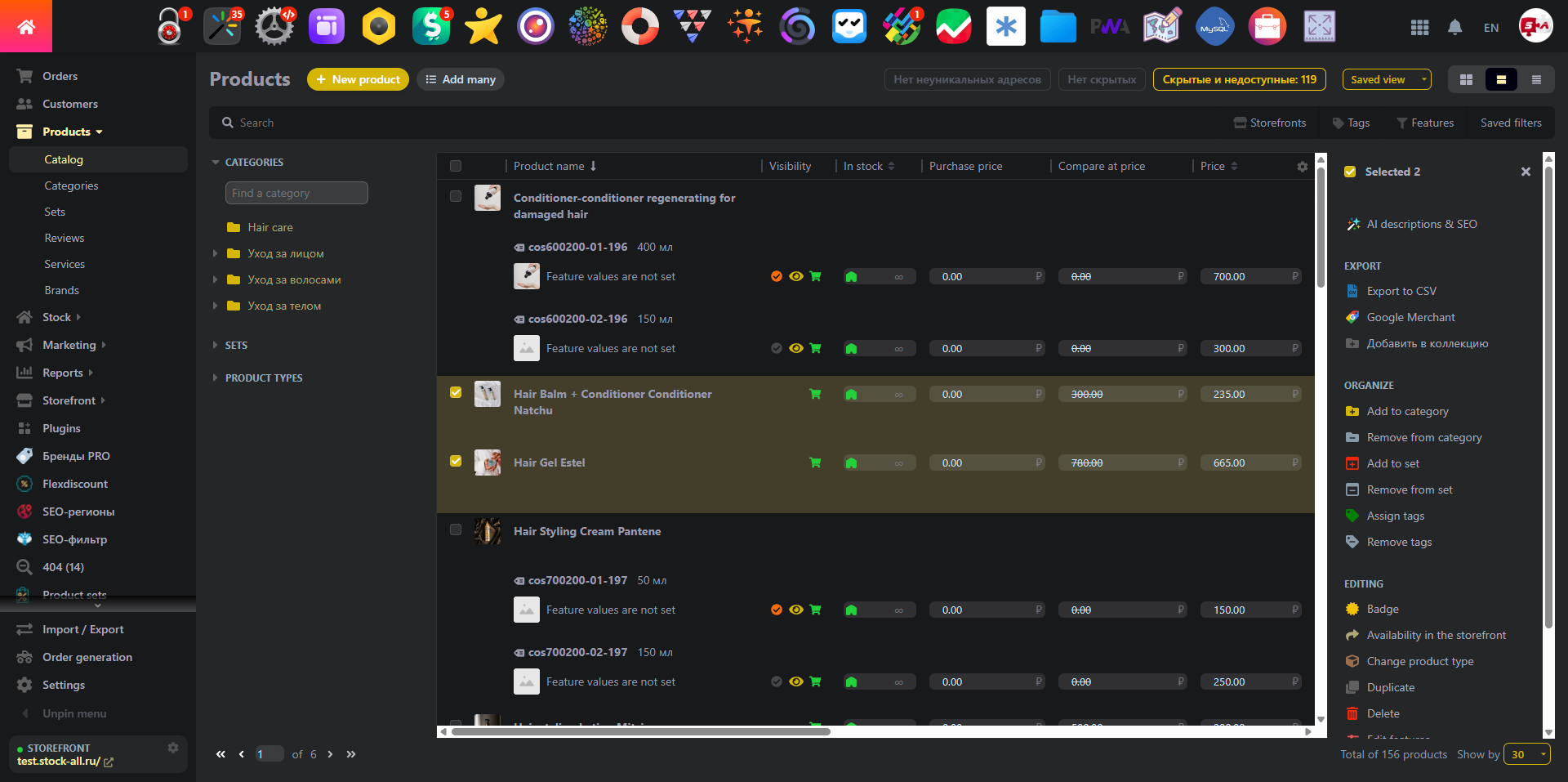
Task: Click the PWA icon in the top bar
Action: coord(1110,26)
